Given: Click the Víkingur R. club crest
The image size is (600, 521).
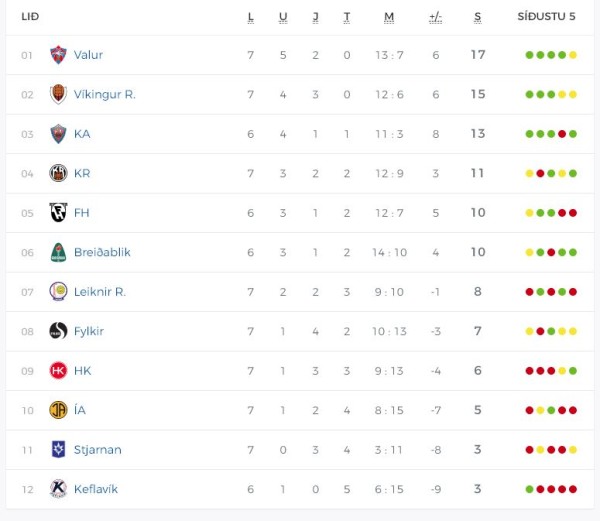Looking at the screenshot, I should click(58, 94).
